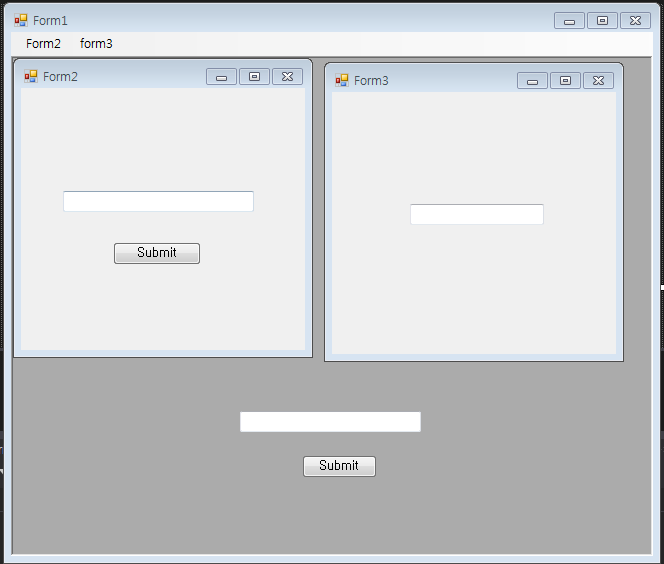Focus the text box above Form1's Submit
The image size is (664, 564).
pos(330,422)
